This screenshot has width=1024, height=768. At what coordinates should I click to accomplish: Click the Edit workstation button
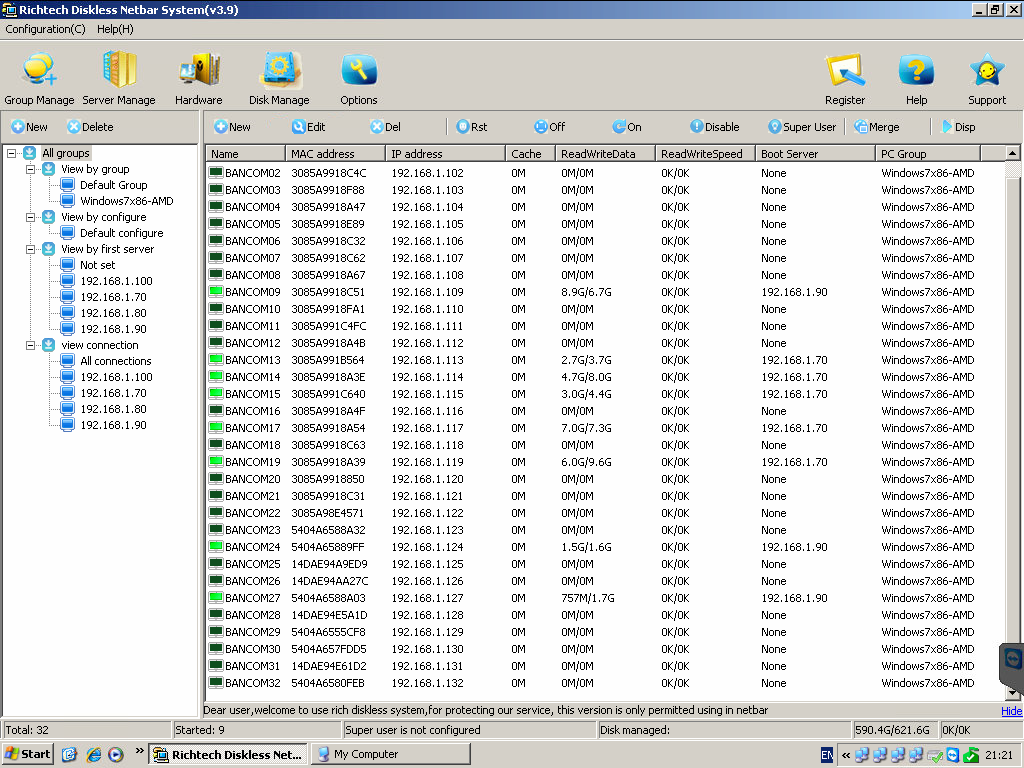[308, 127]
